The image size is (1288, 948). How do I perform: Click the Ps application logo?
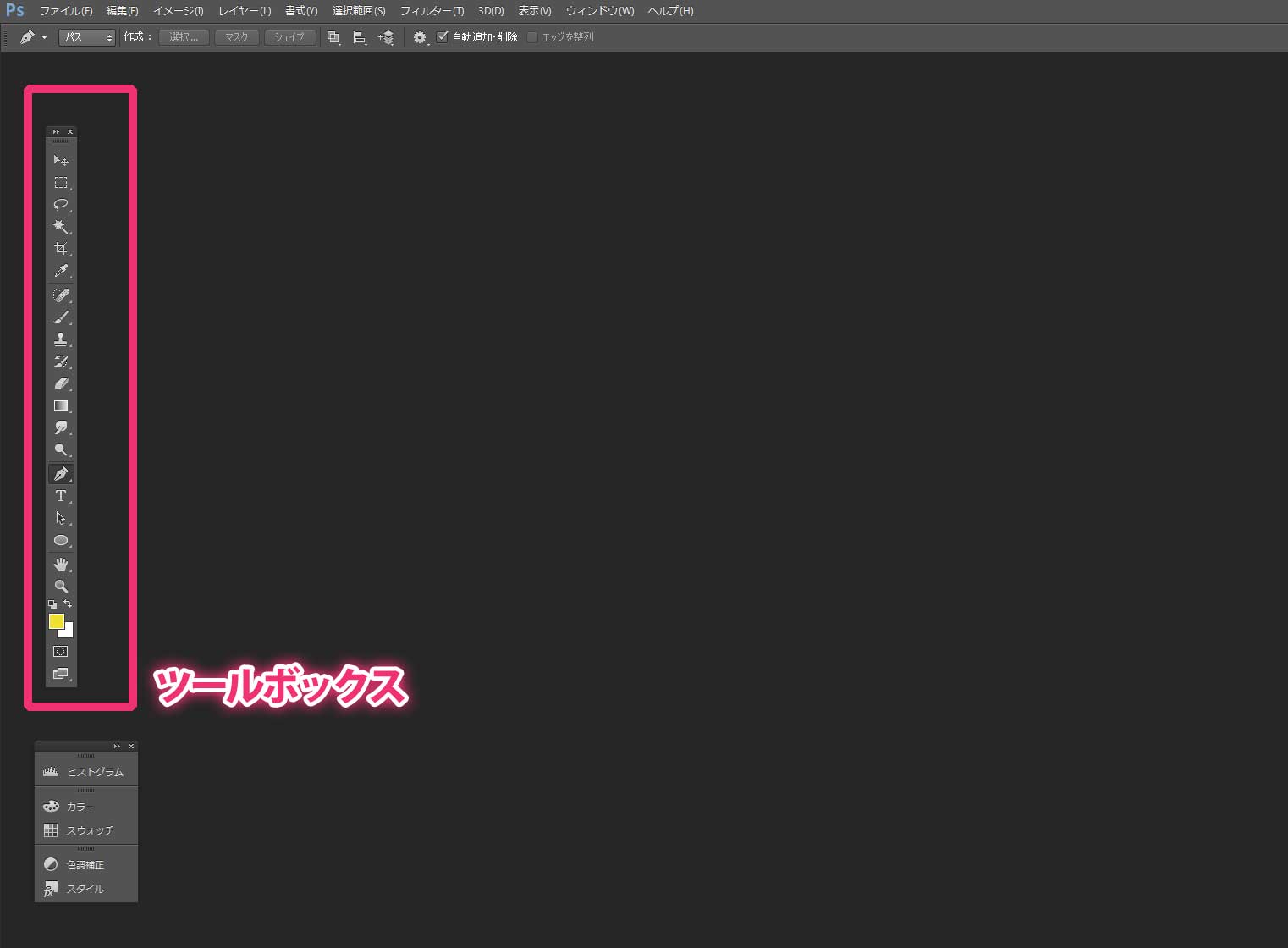(15, 10)
